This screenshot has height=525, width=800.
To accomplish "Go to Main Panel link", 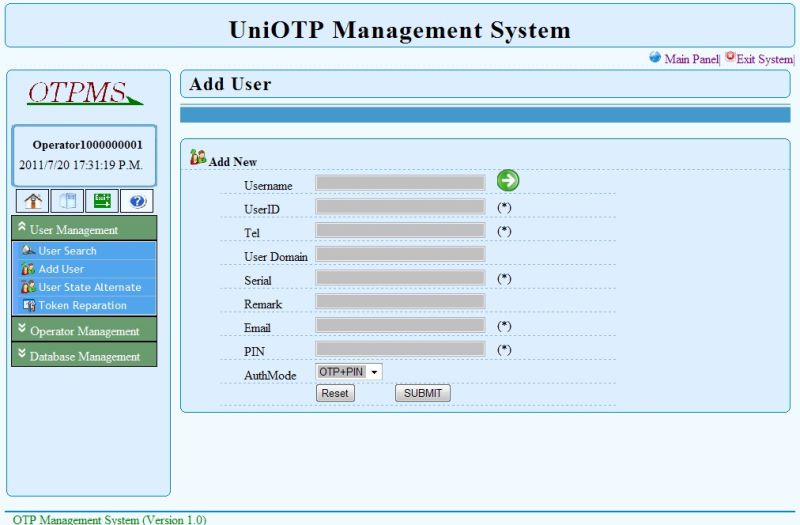I will 691,59.
